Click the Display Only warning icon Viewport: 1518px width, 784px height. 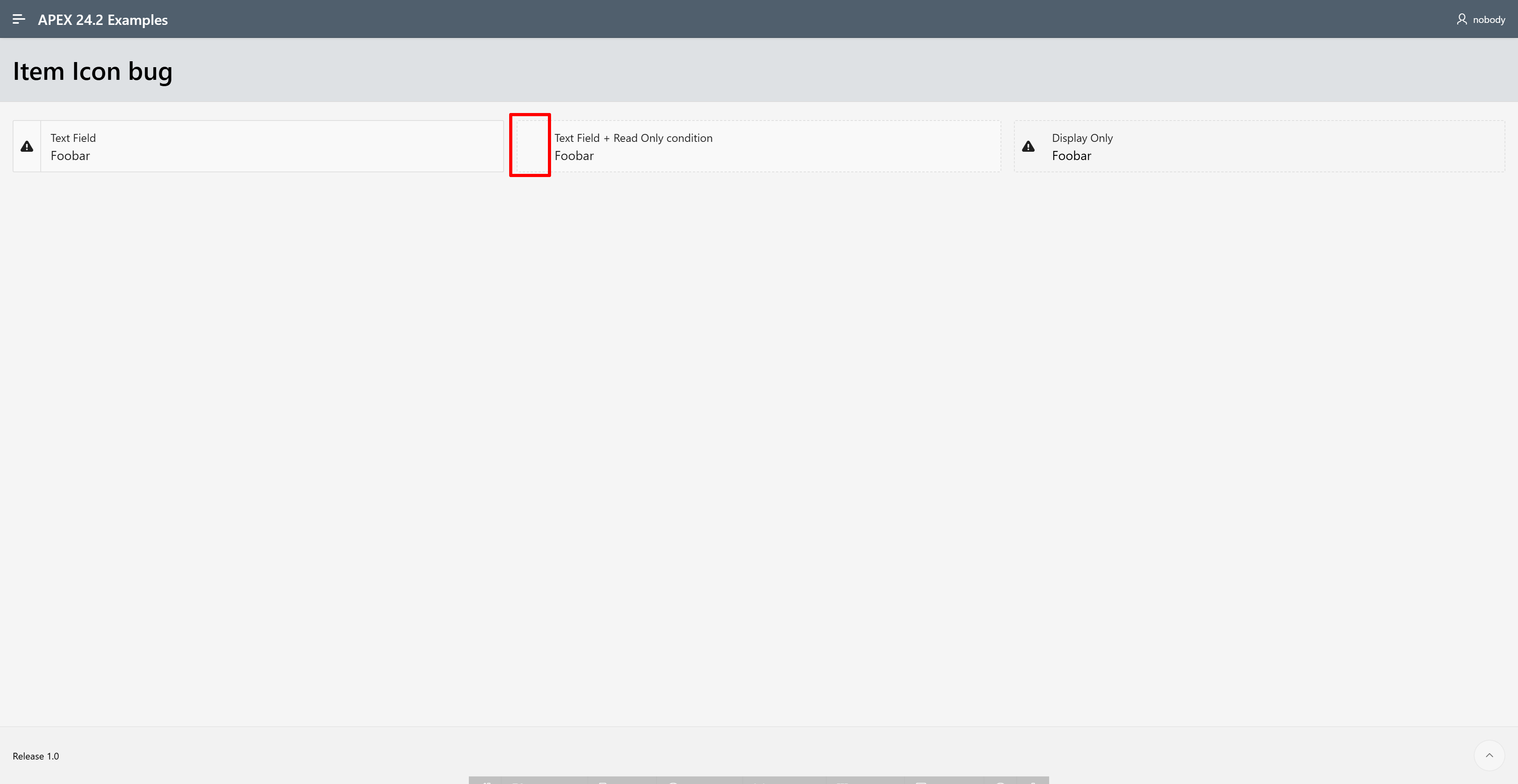[x=1028, y=147]
